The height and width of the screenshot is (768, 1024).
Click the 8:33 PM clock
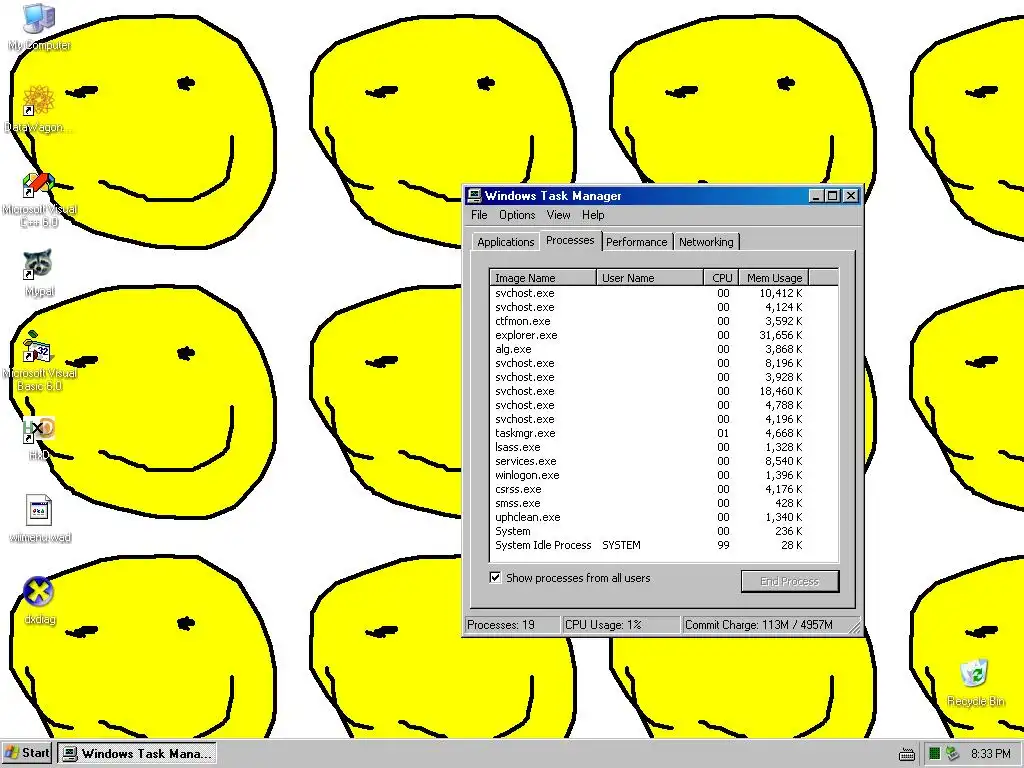pos(990,754)
